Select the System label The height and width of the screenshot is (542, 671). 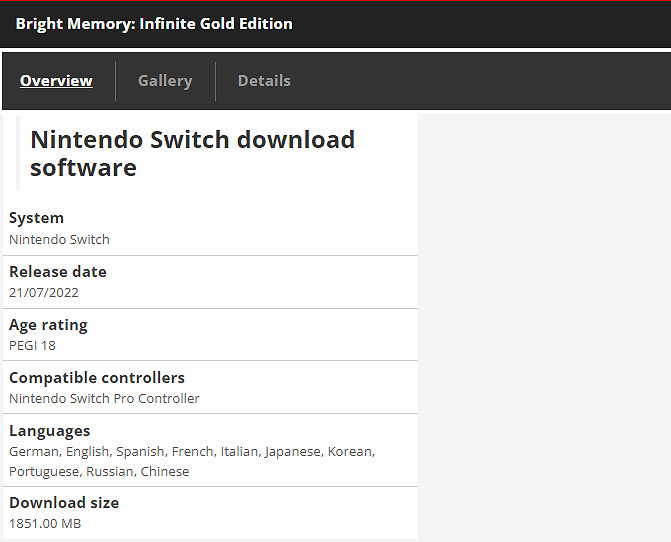pos(36,218)
